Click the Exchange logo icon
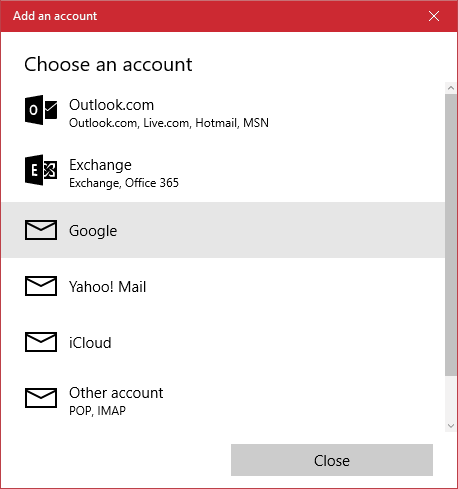 click(41, 170)
